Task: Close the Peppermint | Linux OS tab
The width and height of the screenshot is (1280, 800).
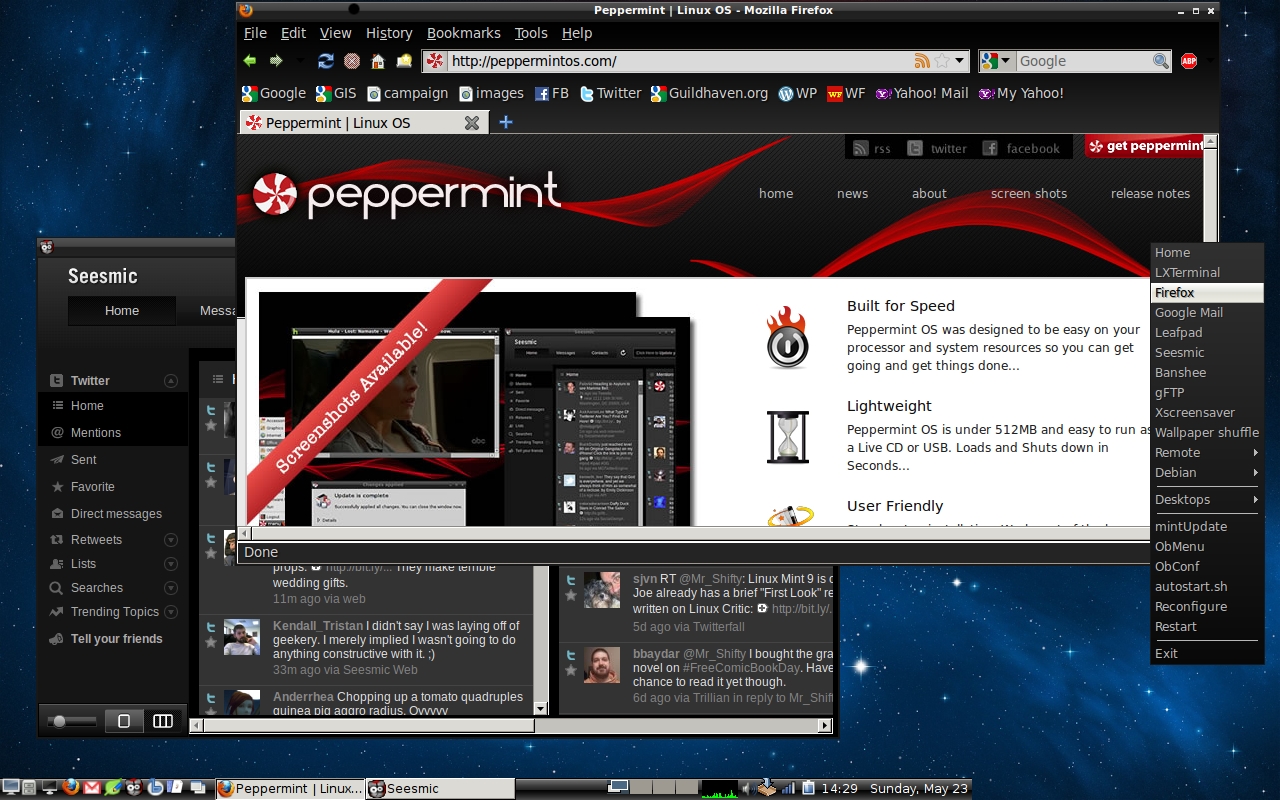Action: tap(472, 123)
